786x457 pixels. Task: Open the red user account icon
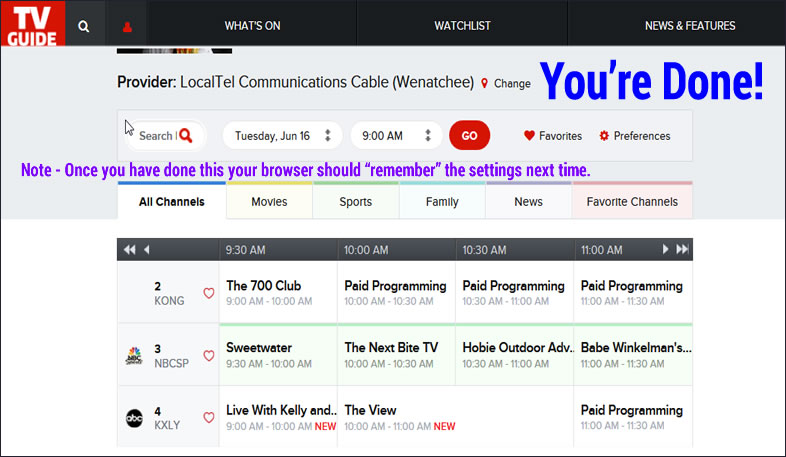click(127, 27)
